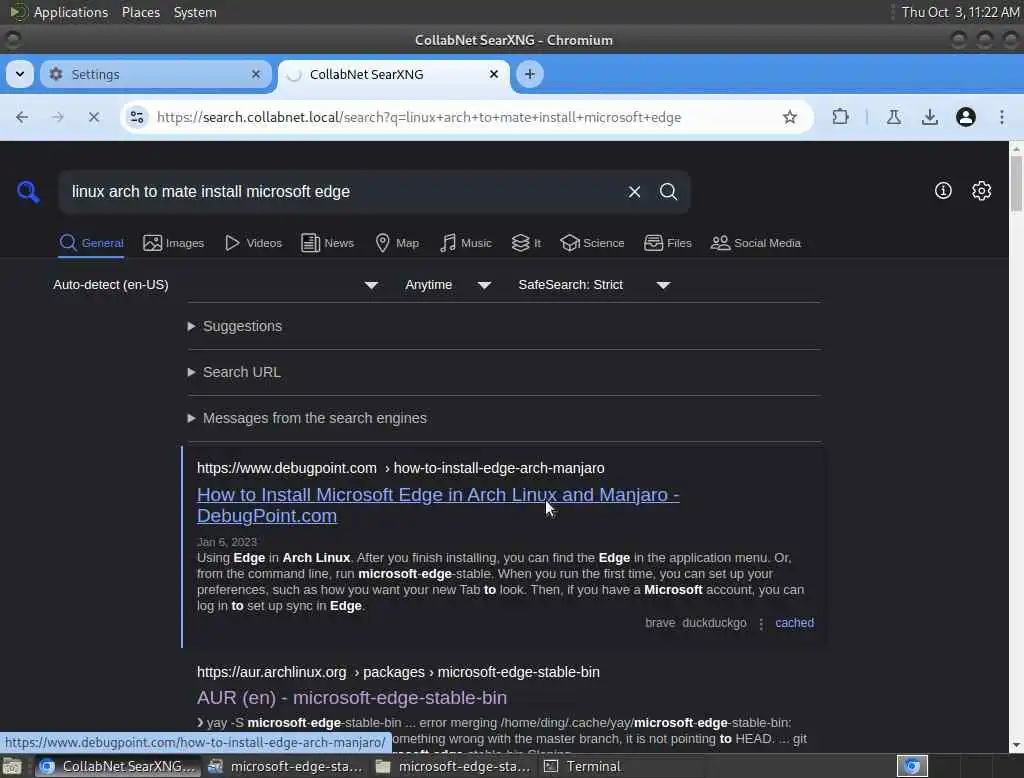Close the CollabNet SearXNG tab

(494, 74)
